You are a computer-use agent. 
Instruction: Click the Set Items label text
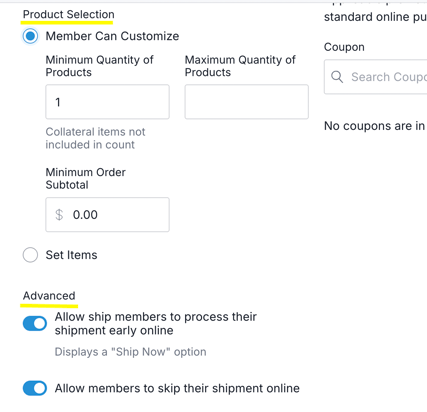71,255
